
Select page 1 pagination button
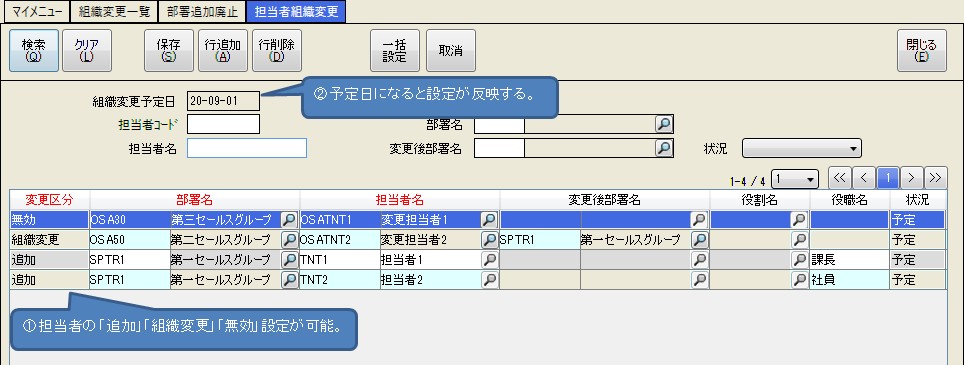[x=887, y=178]
